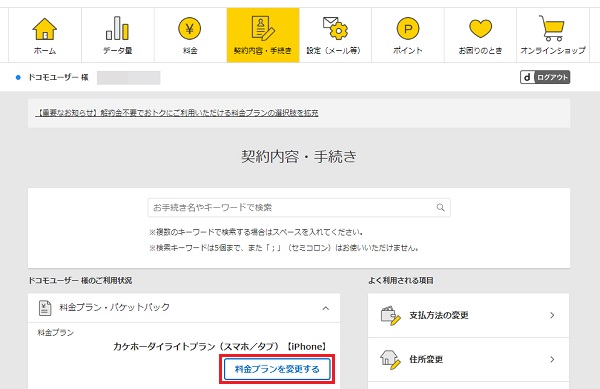
Task: Select the データ量 menu label
Action: pos(117,50)
